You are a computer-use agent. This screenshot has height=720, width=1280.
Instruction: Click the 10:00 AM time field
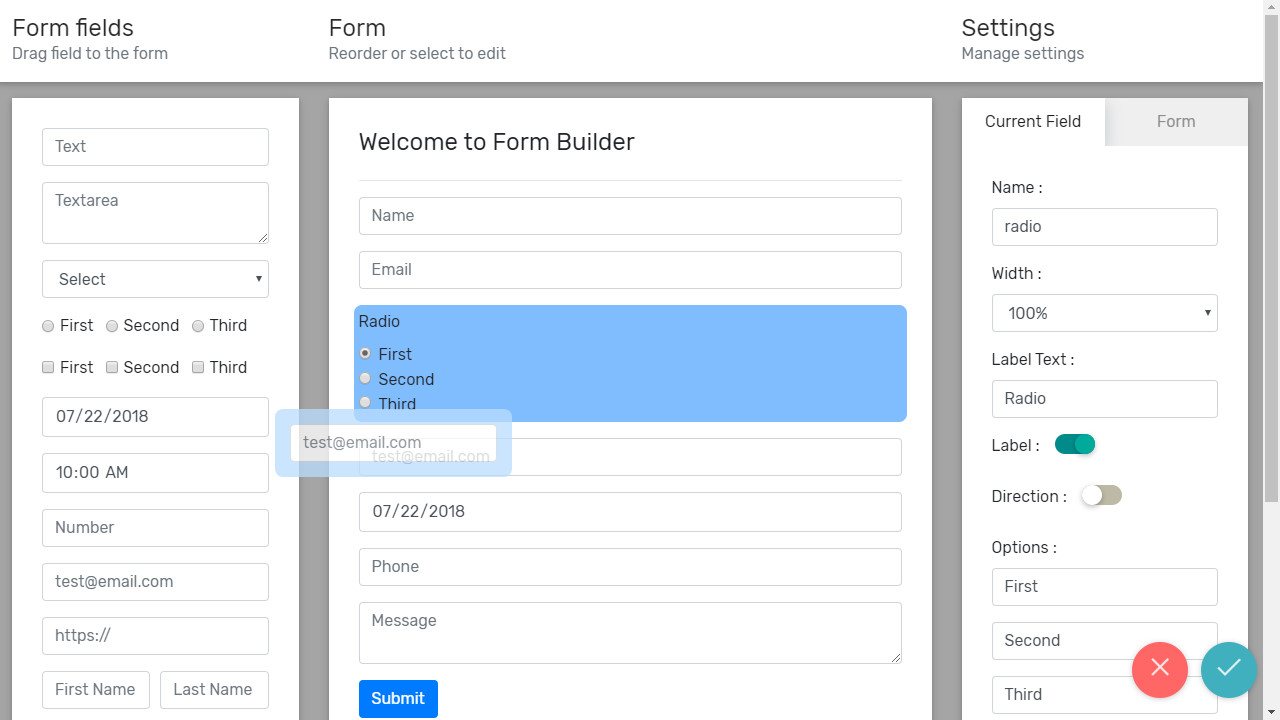[x=155, y=472]
